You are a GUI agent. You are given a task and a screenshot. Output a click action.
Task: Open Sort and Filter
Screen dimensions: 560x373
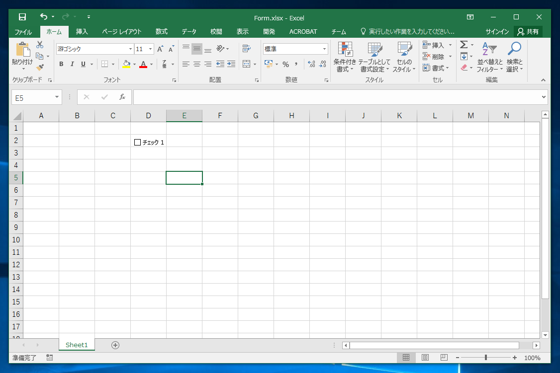click(490, 57)
